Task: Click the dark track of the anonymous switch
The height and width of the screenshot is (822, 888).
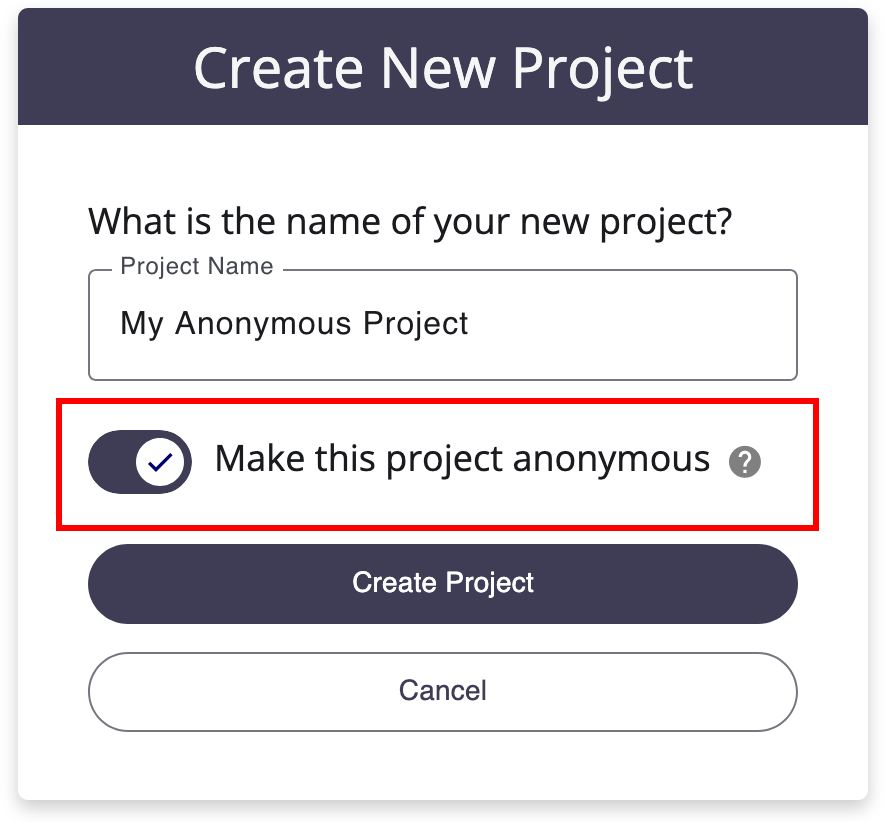Action: [112, 462]
